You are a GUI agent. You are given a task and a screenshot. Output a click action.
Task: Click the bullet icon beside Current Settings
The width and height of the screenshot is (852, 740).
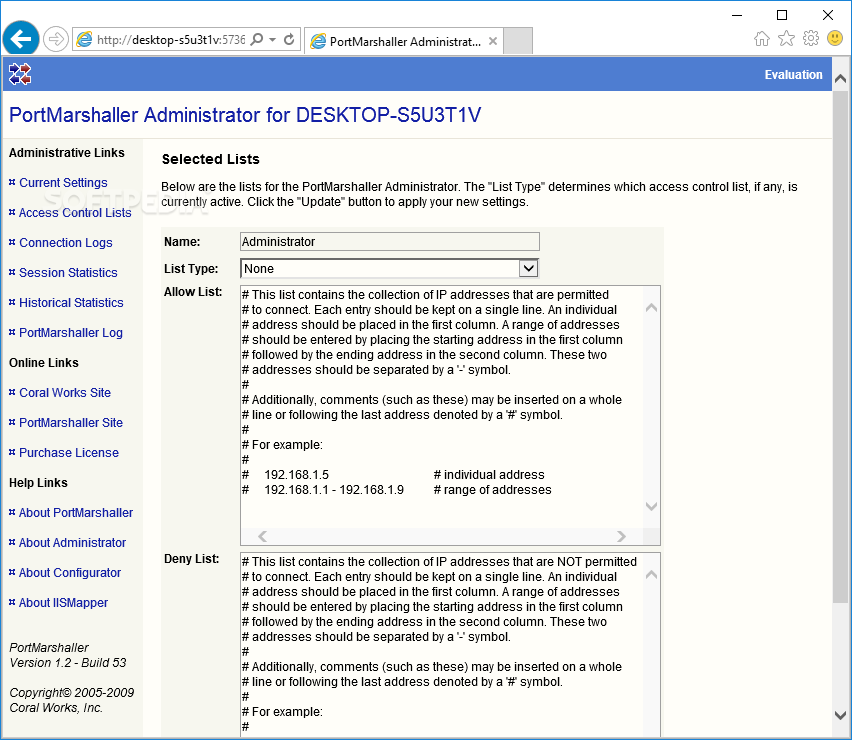click(x=12, y=183)
